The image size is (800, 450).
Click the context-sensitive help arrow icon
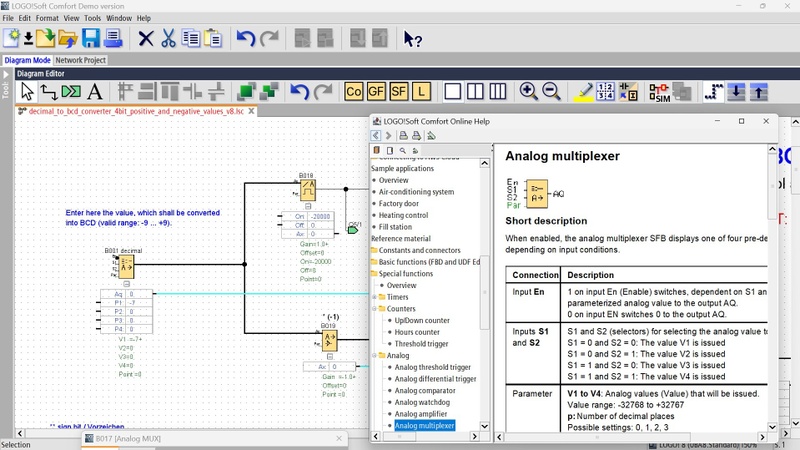point(412,39)
